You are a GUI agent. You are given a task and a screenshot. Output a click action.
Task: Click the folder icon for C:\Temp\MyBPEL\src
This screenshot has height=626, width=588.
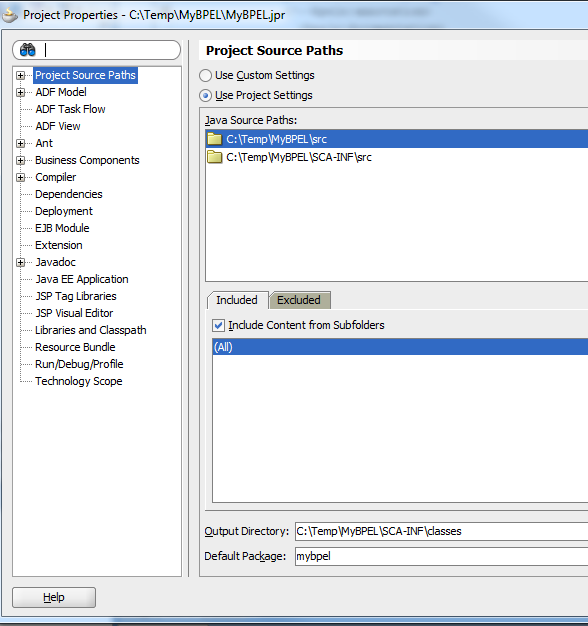214,139
